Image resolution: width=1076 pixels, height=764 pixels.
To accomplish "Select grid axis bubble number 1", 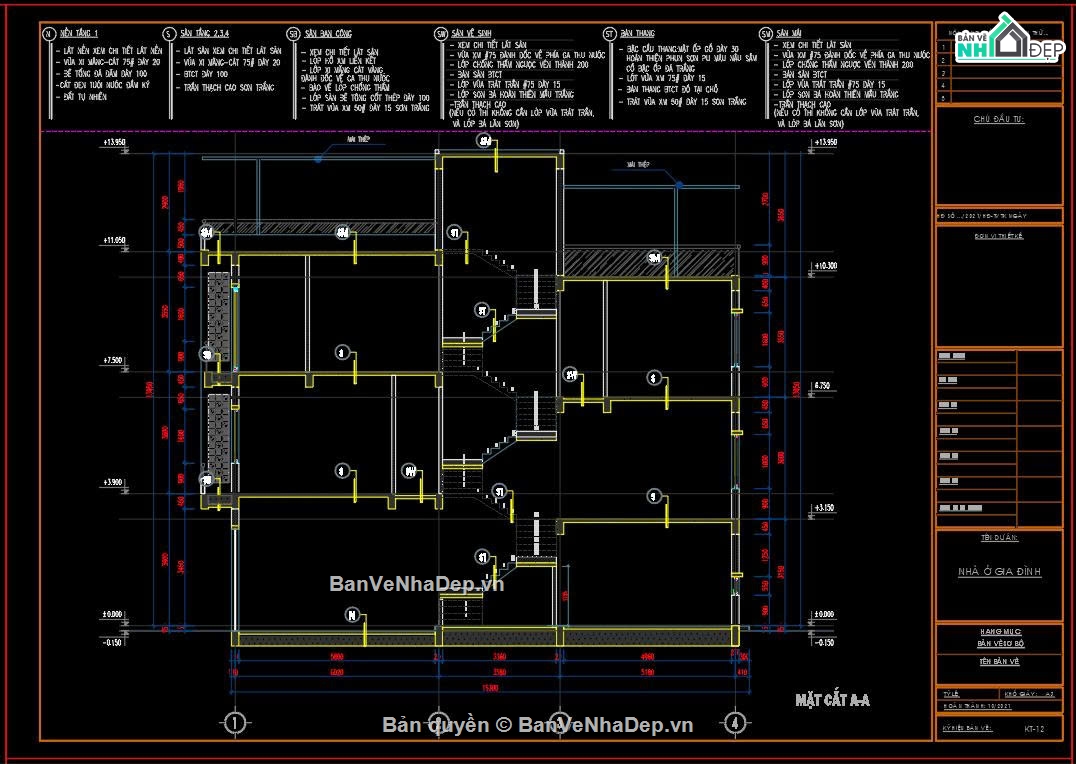I will pyautogui.click(x=234, y=722).
